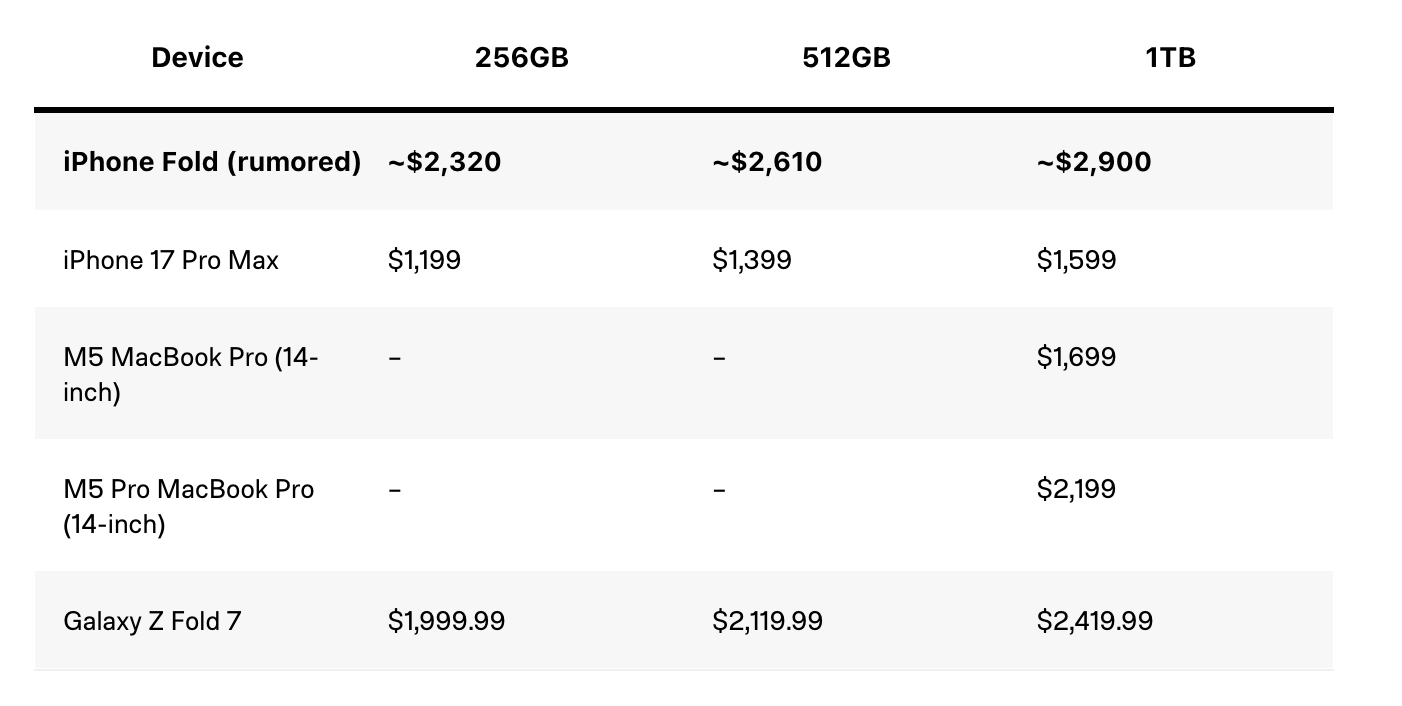Select the $1,699 MacBook Pro price
This screenshot has width=1402, height=706.
[x=1077, y=358]
